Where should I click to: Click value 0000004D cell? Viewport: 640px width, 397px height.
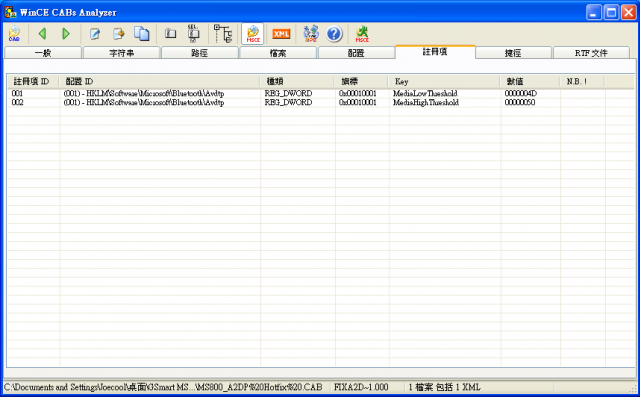coord(521,93)
